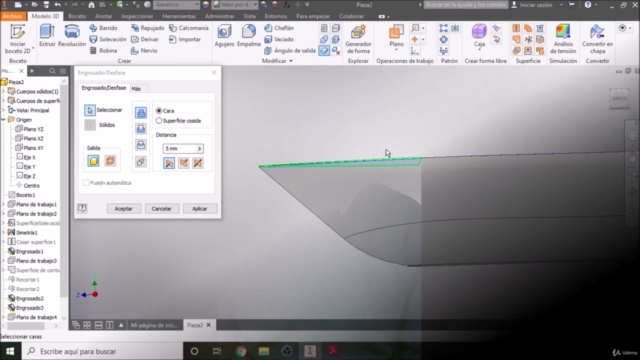Screen dimensions: 640x360
Task: Open the dialog help button
Action: coord(82,208)
